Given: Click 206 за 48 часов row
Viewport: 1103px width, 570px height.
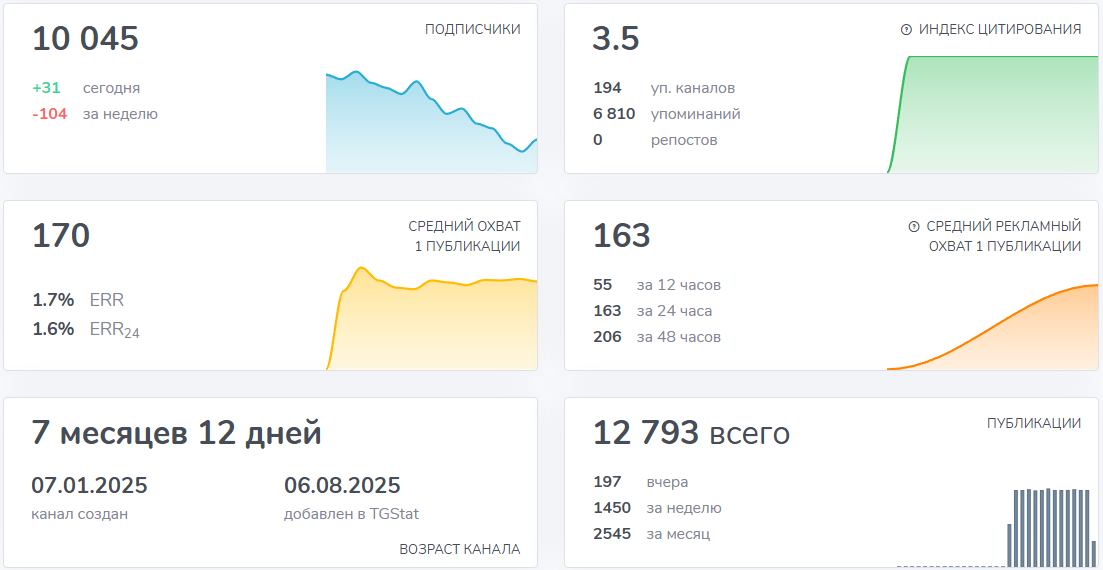Looking at the screenshot, I should pos(657,337).
